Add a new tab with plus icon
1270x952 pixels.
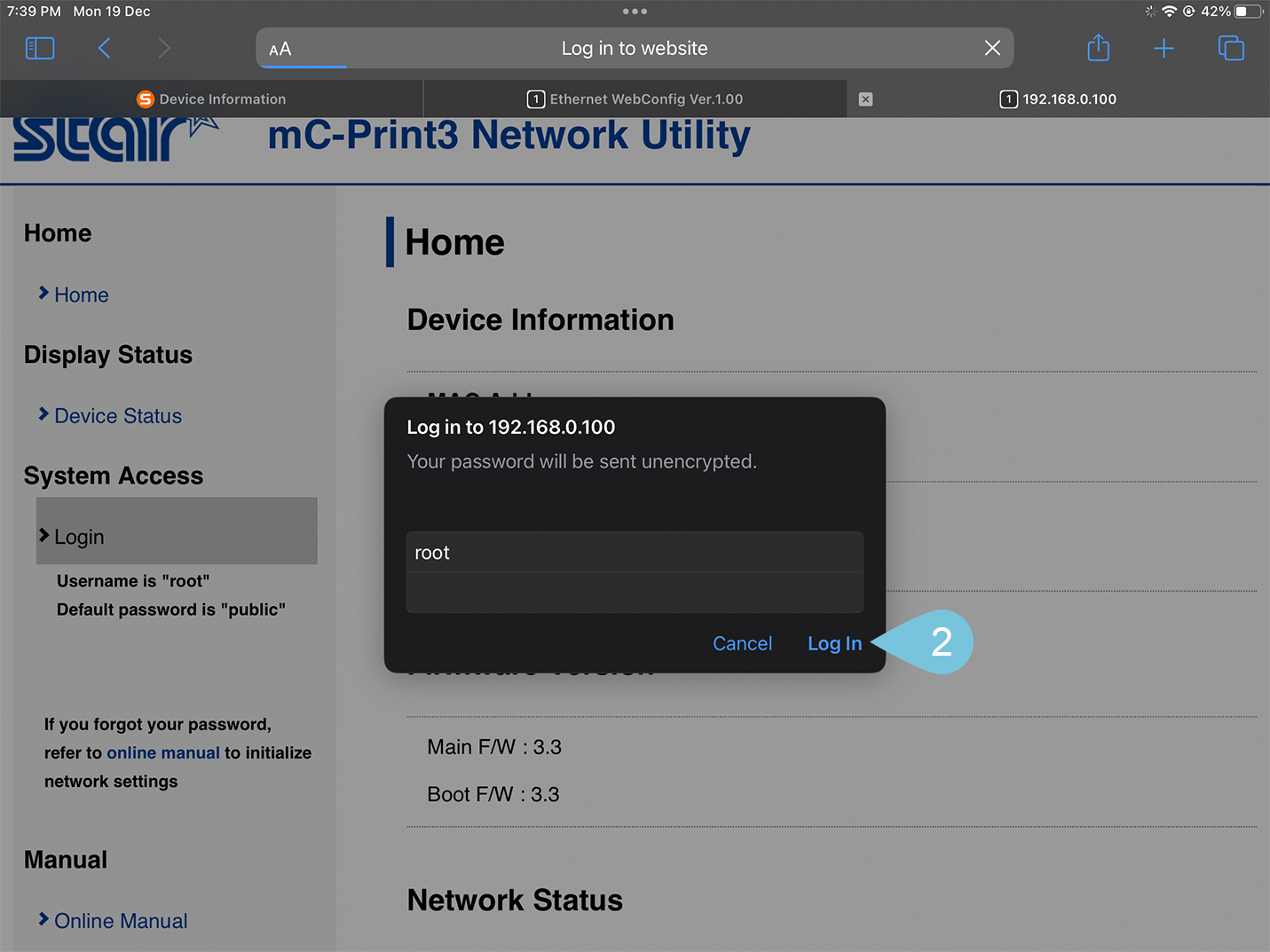pyautogui.click(x=1164, y=48)
